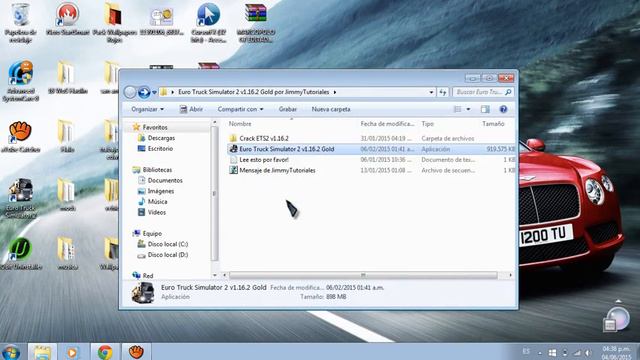Open the cursor-arrow desktop shortcut icon
This screenshot has height=360, width=640.
[208, 23]
